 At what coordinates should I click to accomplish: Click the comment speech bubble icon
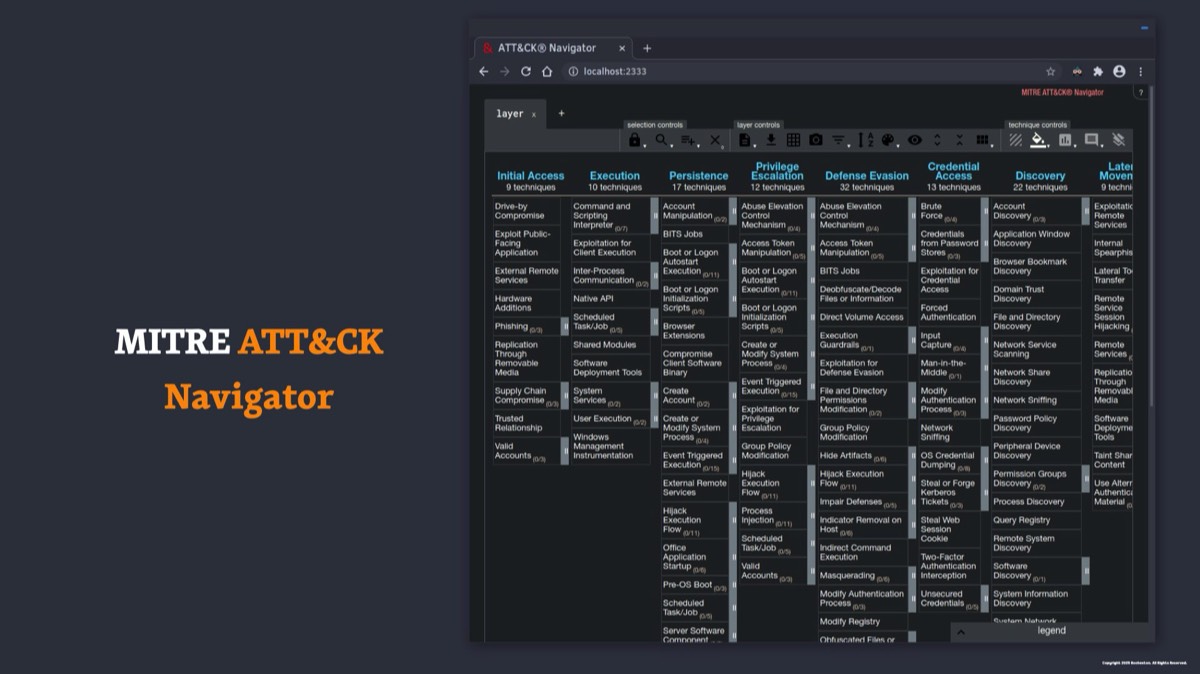[1091, 141]
